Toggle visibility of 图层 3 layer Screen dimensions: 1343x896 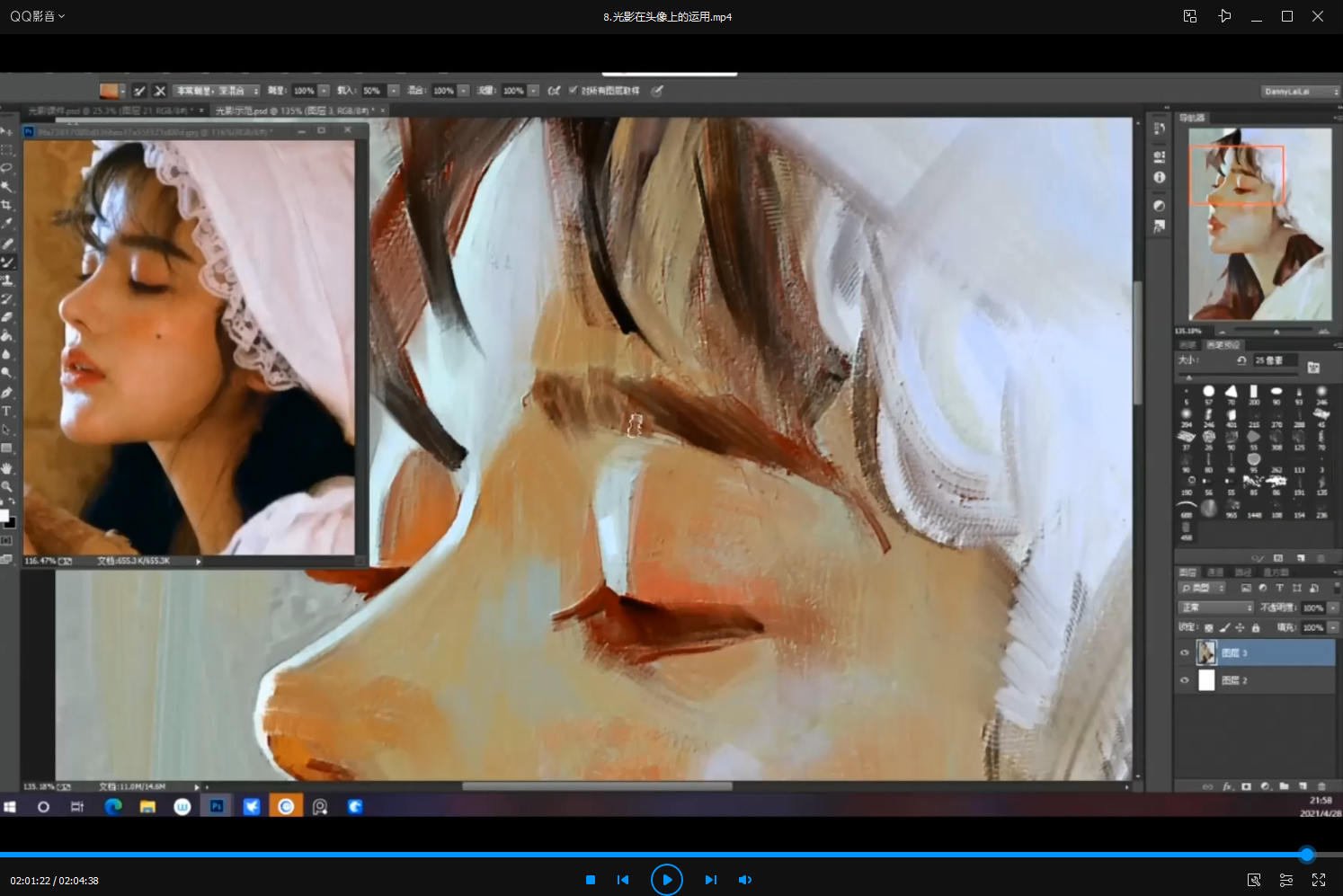(1184, 653)
